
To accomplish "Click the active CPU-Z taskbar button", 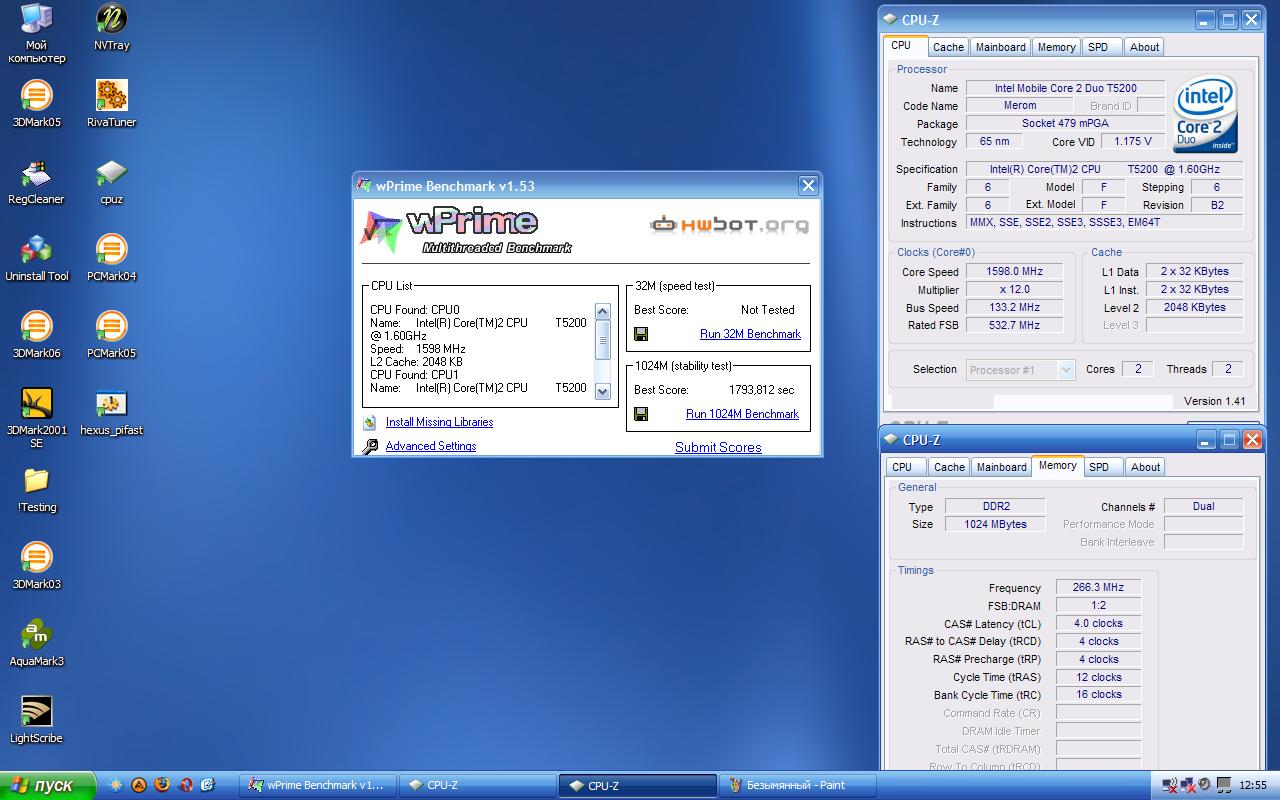I will coord(638,785).
